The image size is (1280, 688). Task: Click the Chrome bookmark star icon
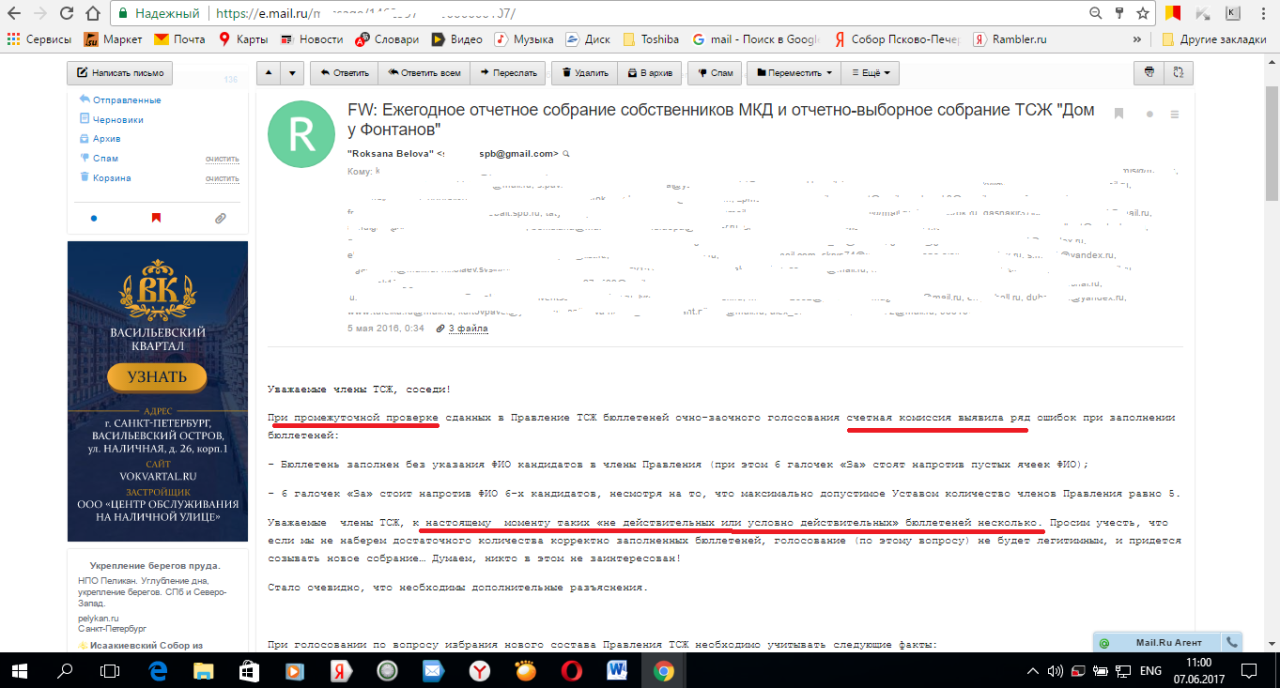(1143, 14)
